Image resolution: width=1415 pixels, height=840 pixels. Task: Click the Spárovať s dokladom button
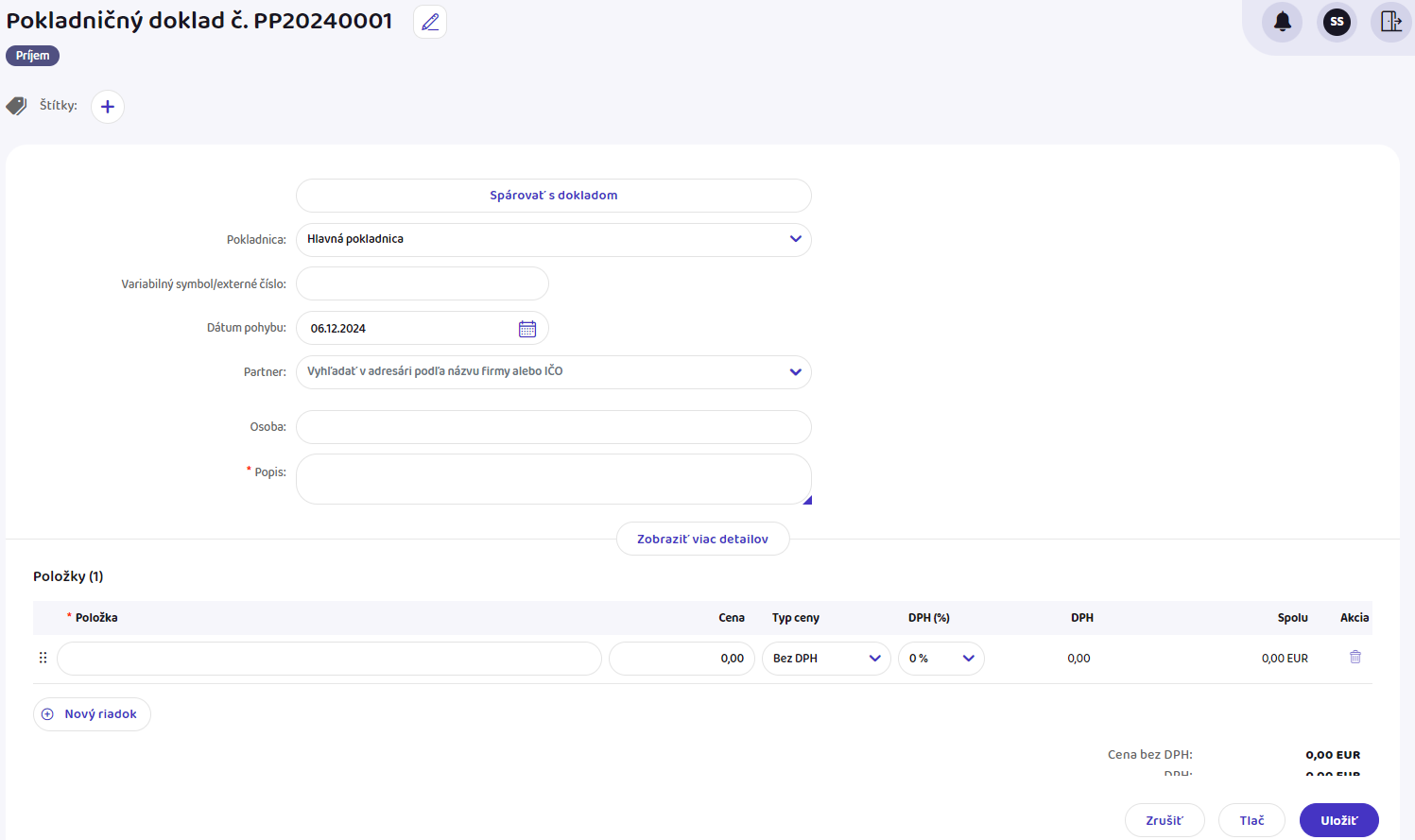[553, 196]
